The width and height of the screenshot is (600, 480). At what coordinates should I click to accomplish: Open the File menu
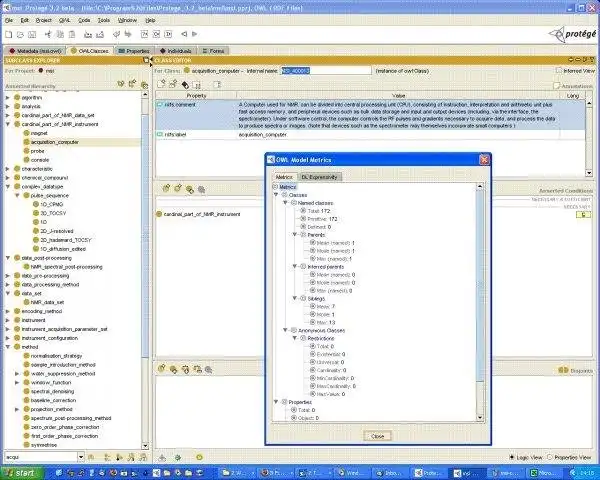pyautogui.click(x=9, y=20)
